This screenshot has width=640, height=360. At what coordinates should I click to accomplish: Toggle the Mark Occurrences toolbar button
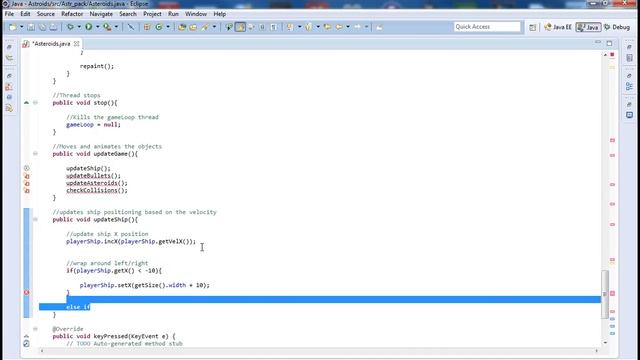[x=229, y=27]
